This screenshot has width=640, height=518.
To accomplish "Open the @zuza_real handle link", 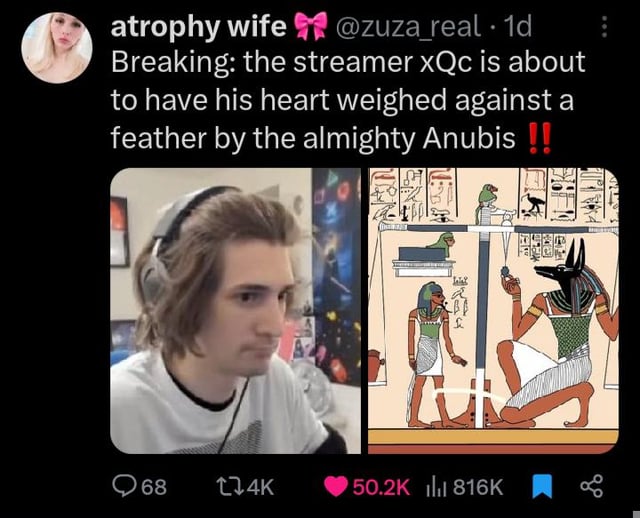I will [407, 27].
